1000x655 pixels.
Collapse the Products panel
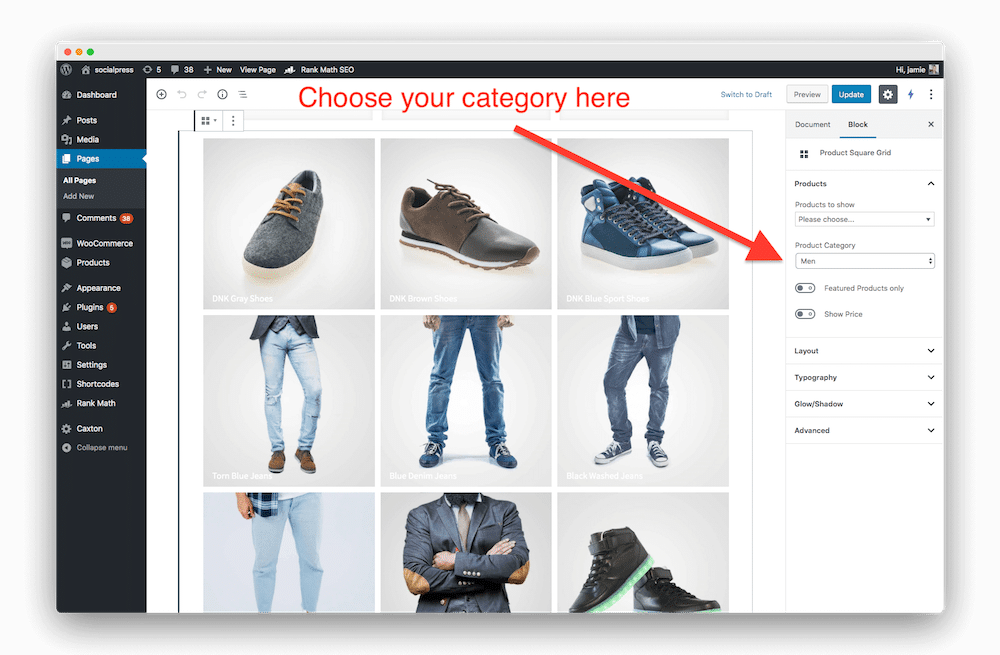(865, 184)
